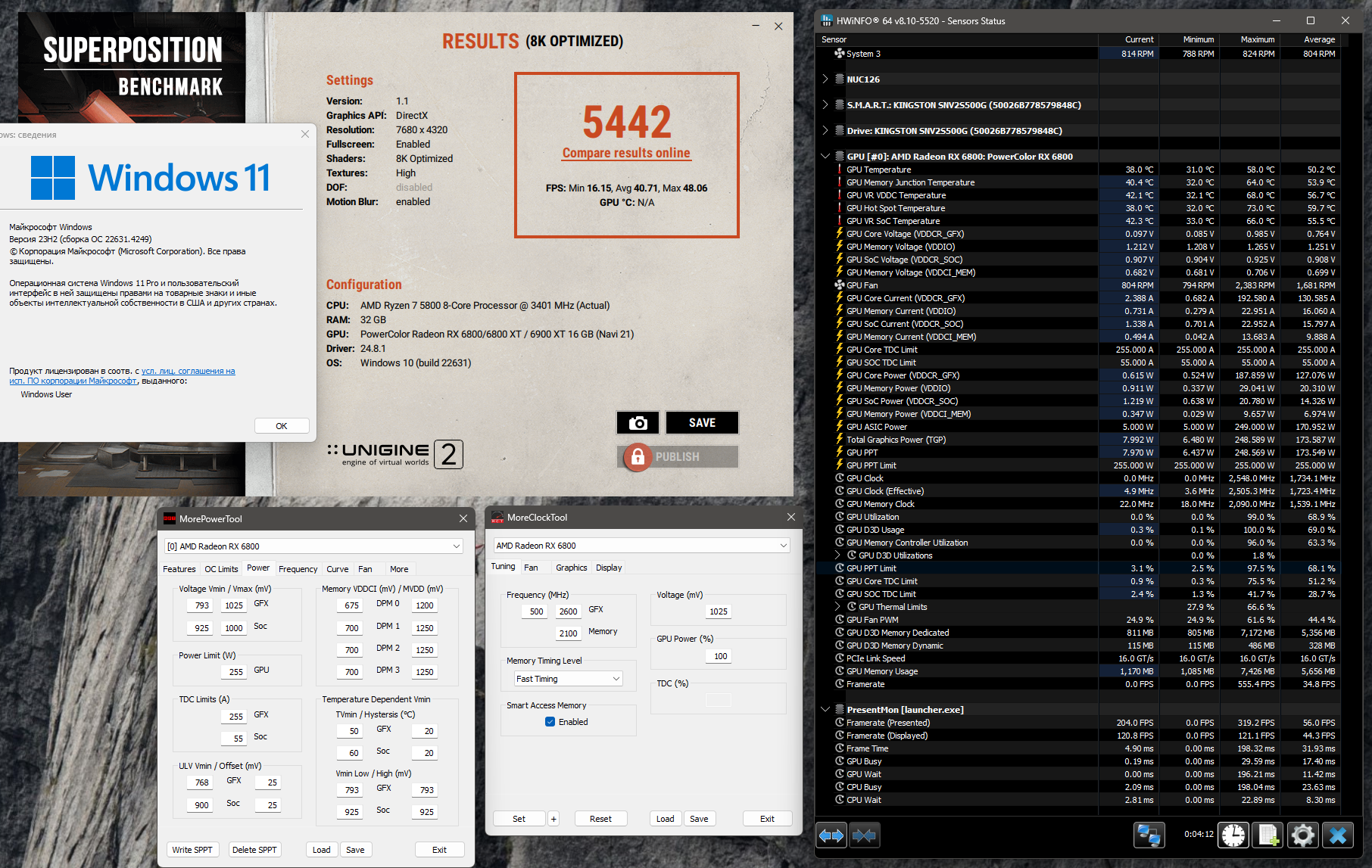The image size is (1372, 868).
Task: Expand the GPU D3D Utilizations subgroup
Action: coord(838,555)
